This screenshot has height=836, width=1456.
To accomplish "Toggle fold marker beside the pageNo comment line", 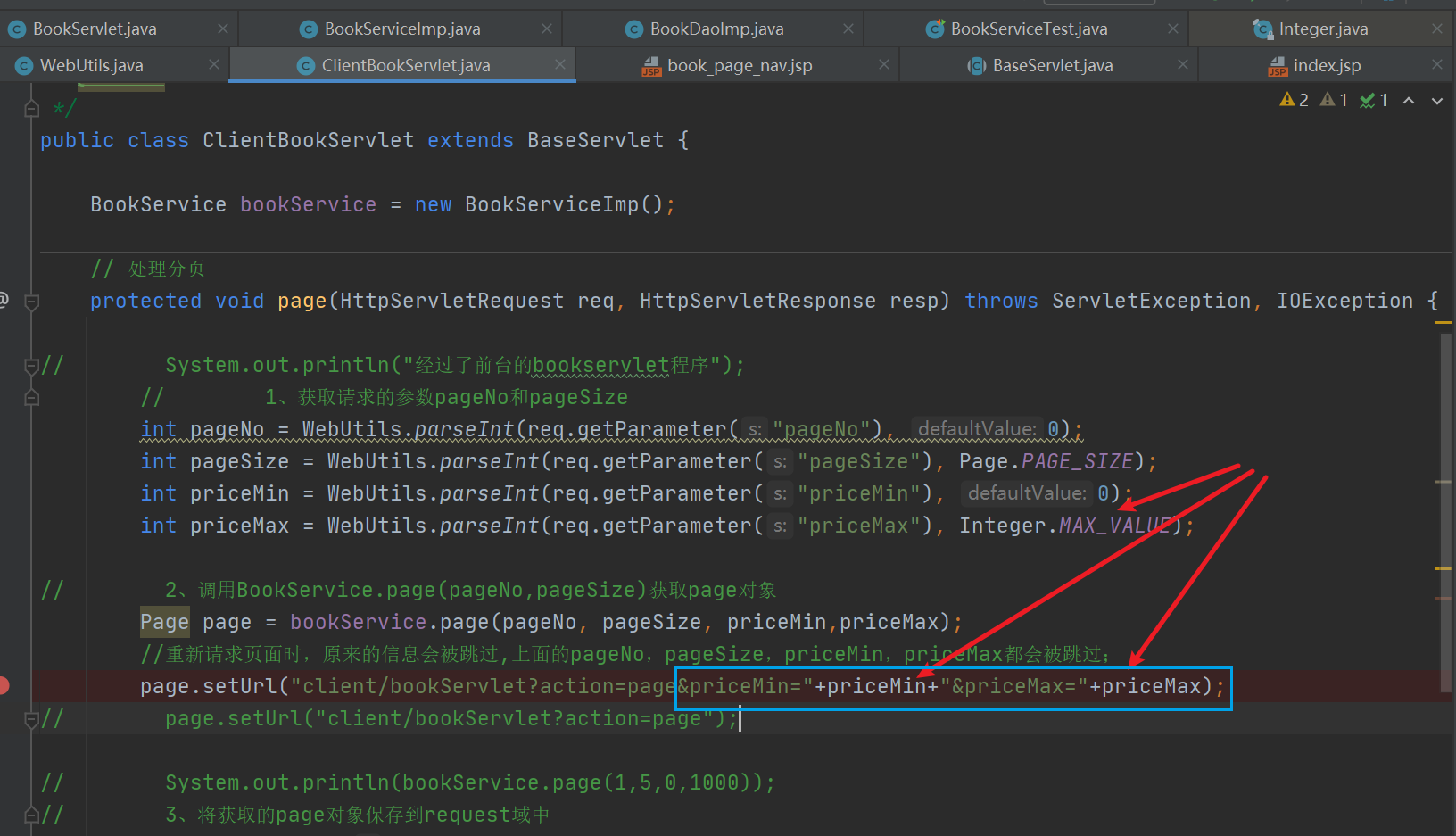I will pyautogui.click(x=31, y=397).
